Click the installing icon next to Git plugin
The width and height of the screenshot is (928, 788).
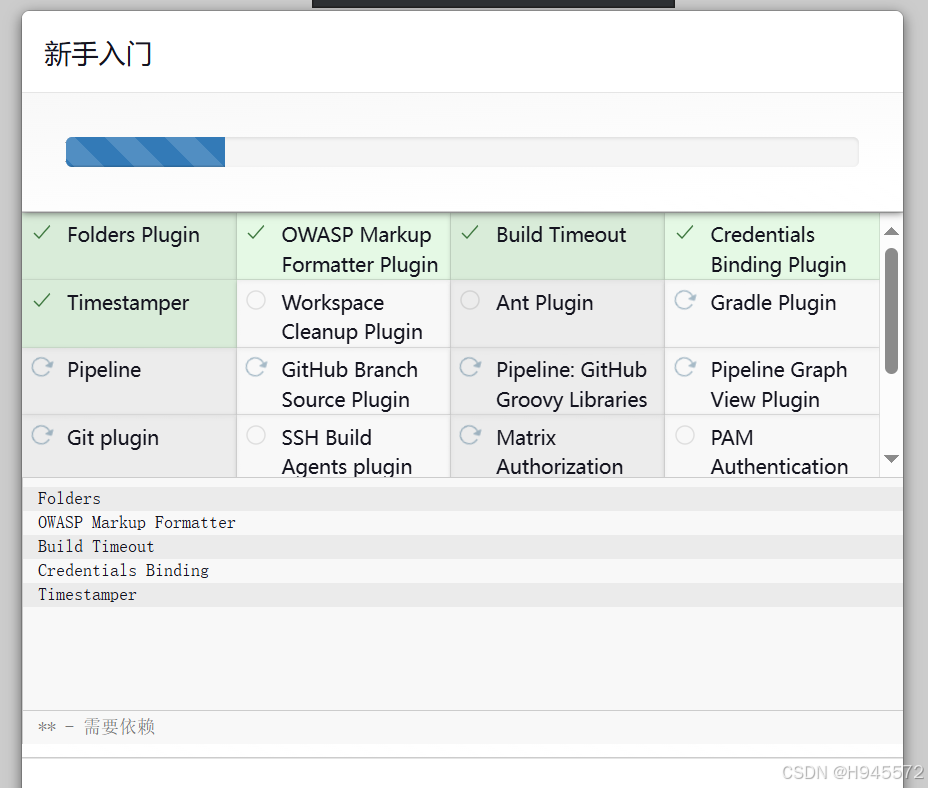43,435
